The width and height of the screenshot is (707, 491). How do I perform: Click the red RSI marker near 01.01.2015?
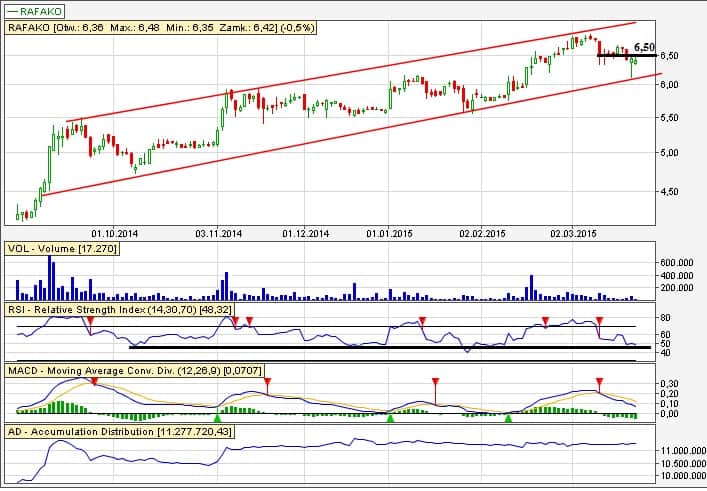(x=422, y=320)
